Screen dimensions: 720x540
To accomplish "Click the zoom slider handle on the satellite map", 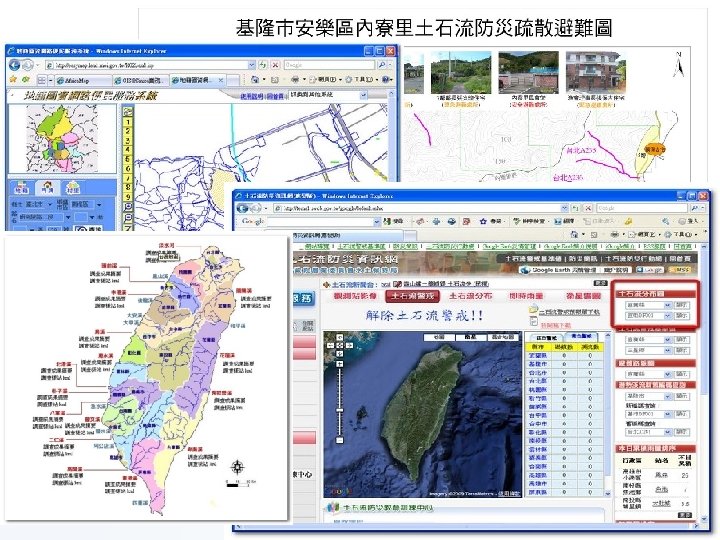I will 340,410.
